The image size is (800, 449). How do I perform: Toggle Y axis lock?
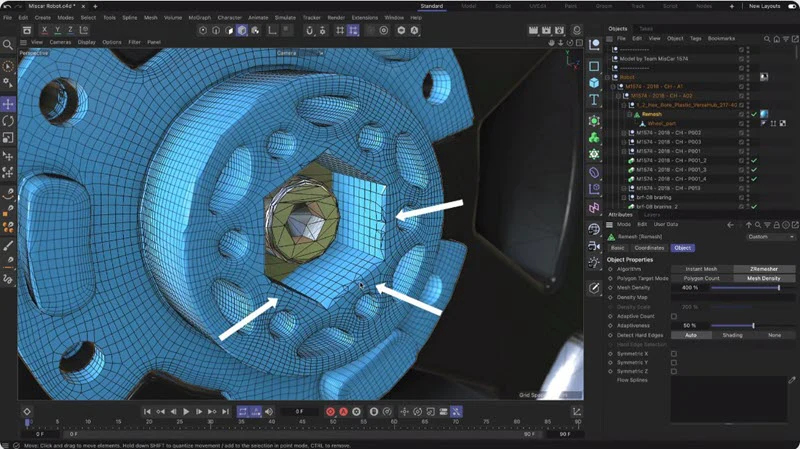pyautogui.click(x=57, y=31)
